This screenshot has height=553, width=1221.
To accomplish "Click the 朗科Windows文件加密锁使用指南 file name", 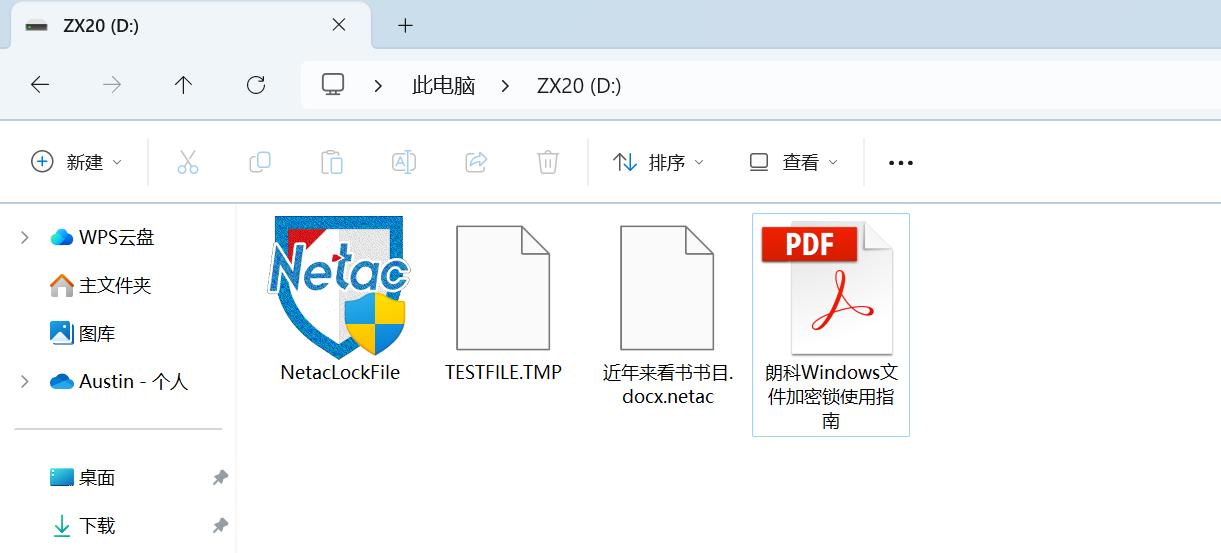I will point(831,397).
